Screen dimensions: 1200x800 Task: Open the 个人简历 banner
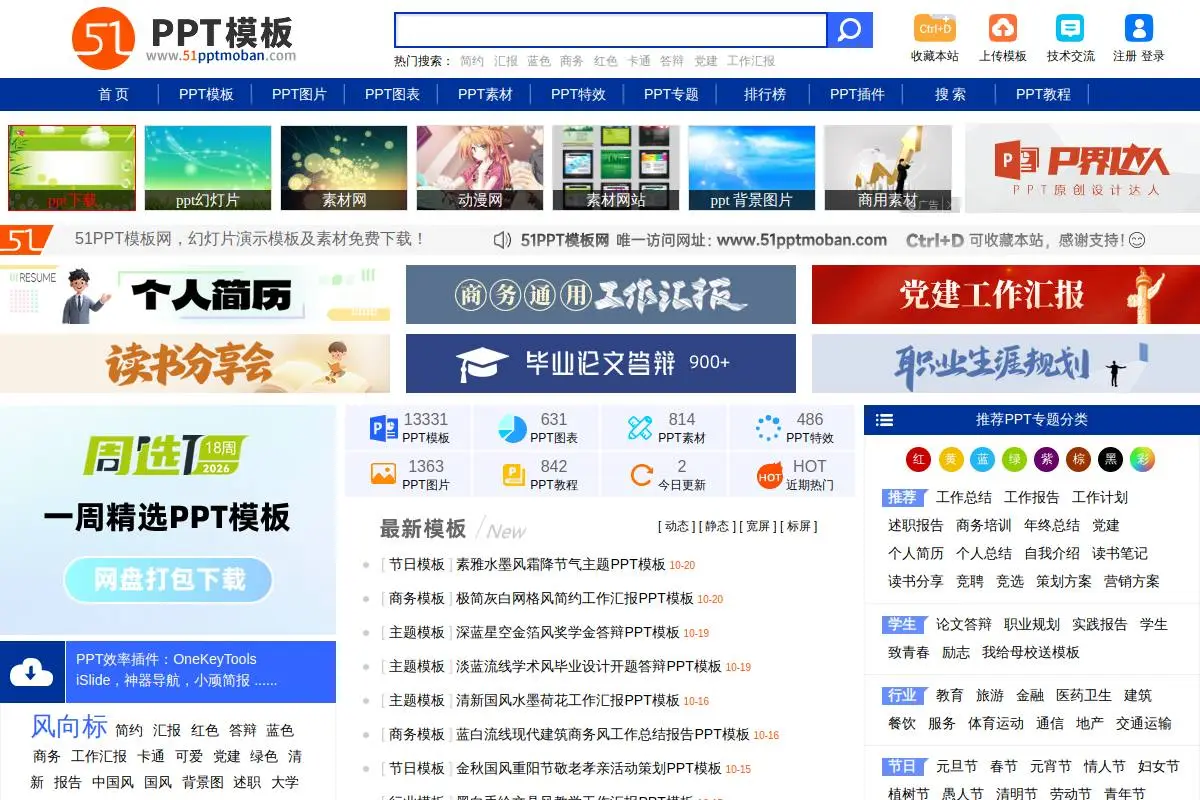(x=195, y=294)
